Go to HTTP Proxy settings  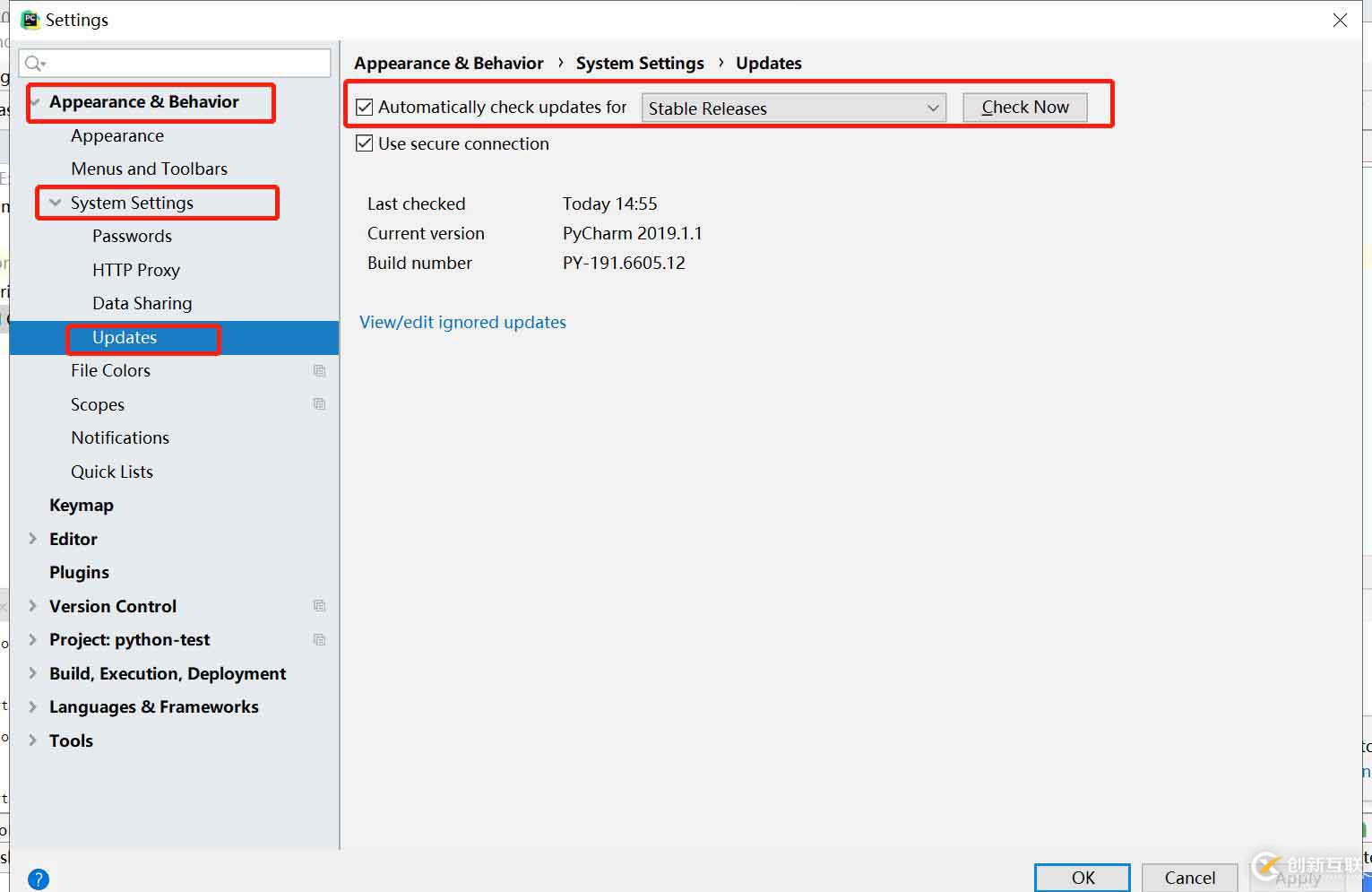(136, 270)
